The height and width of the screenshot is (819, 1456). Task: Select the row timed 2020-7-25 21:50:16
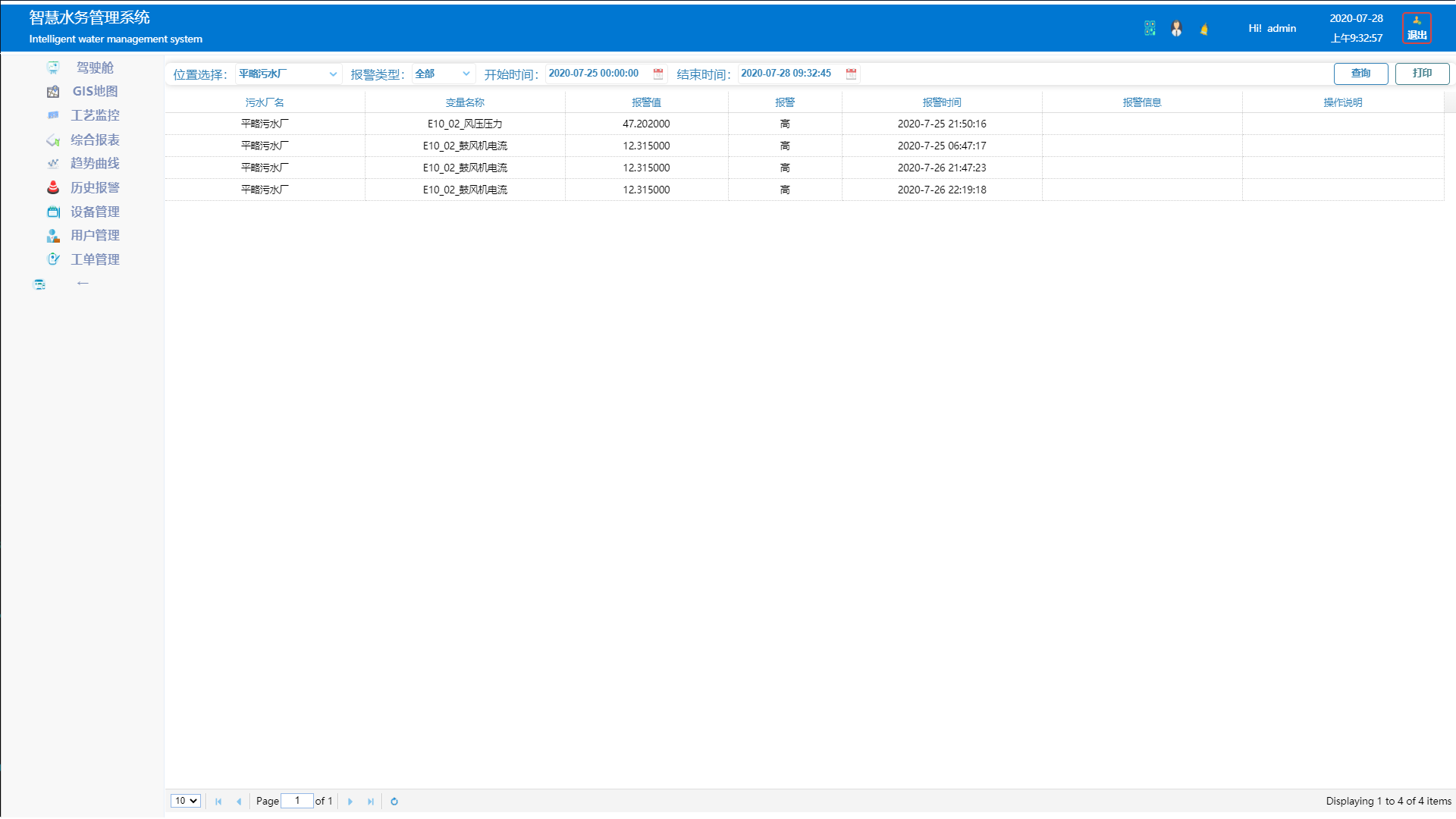805,124
